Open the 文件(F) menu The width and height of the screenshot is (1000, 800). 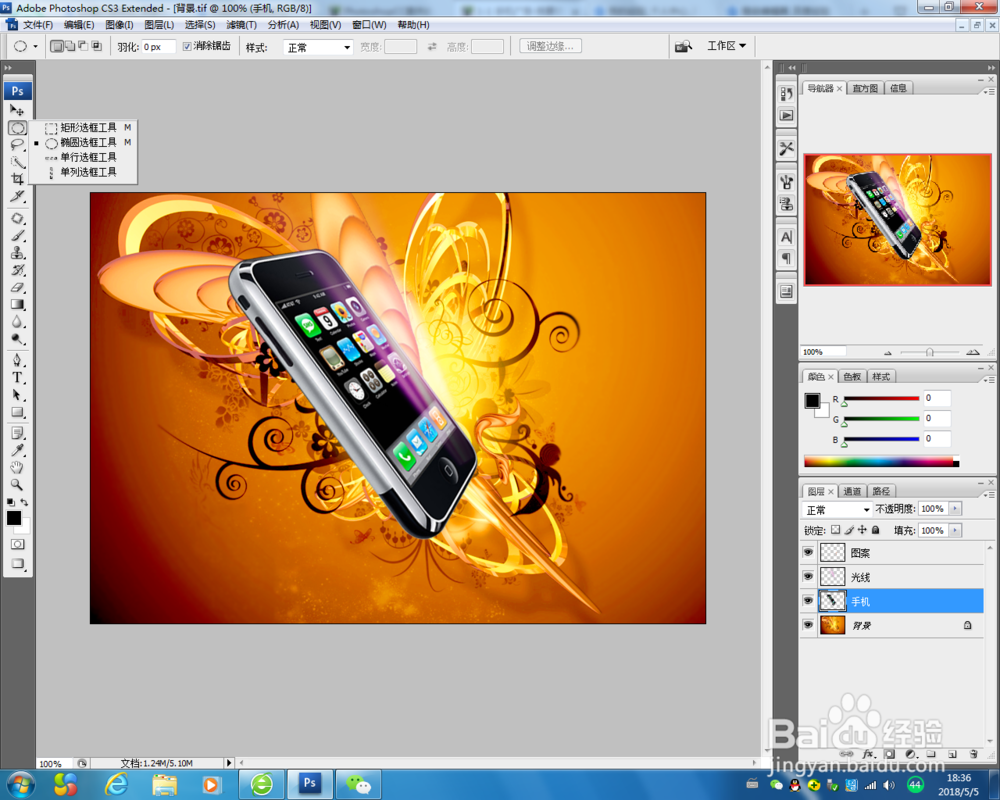(x=38, y=25)
